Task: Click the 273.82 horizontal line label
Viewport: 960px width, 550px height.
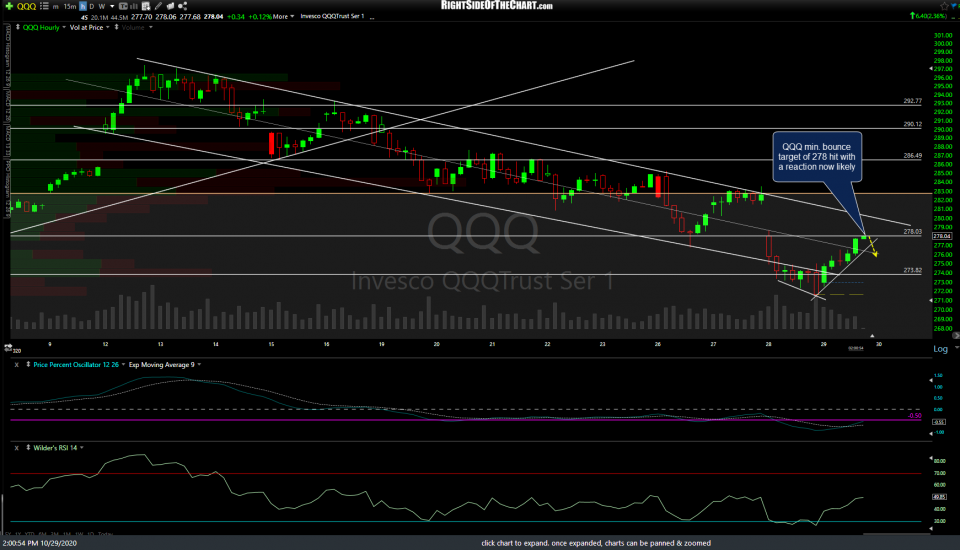Action: 912,270
